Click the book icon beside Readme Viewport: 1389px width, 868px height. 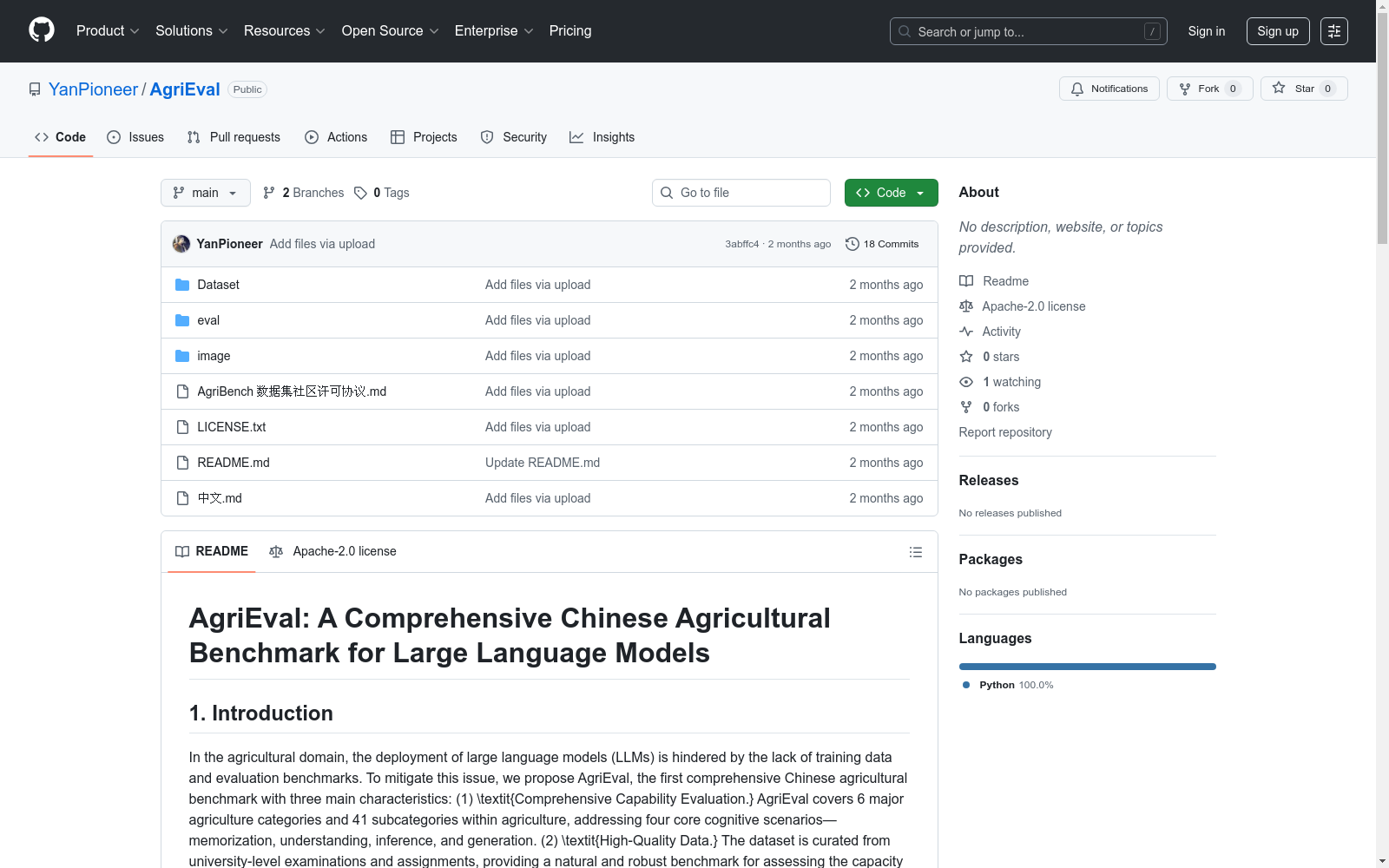click(x=966, y=281)
